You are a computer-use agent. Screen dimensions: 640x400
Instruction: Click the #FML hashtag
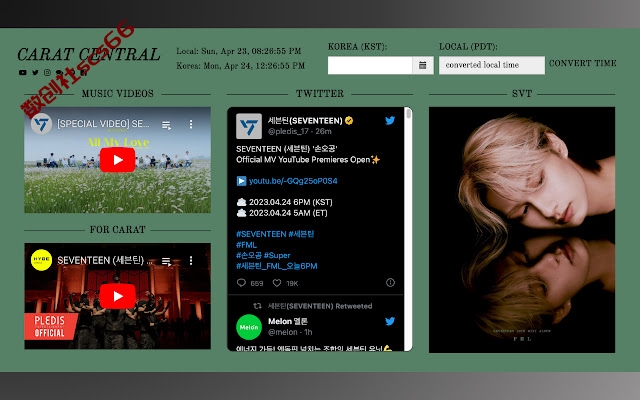pyautogui.click(x=246, y=245)
